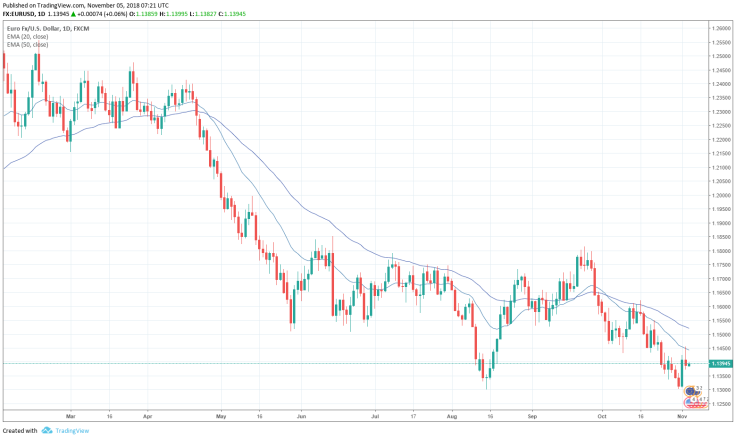Click the 1.18000 price axis label
This screenshot has height=439, width=736.
[721, 251]
